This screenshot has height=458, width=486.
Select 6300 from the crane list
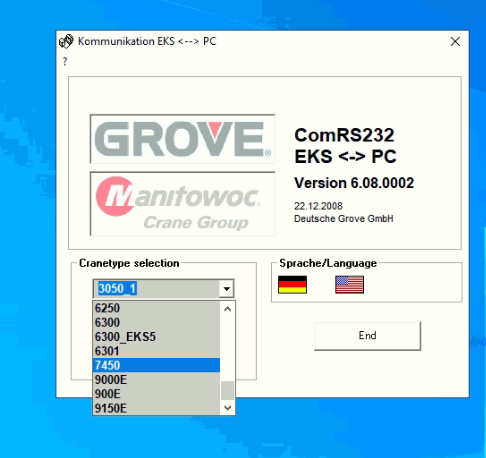tap(156, 323)
